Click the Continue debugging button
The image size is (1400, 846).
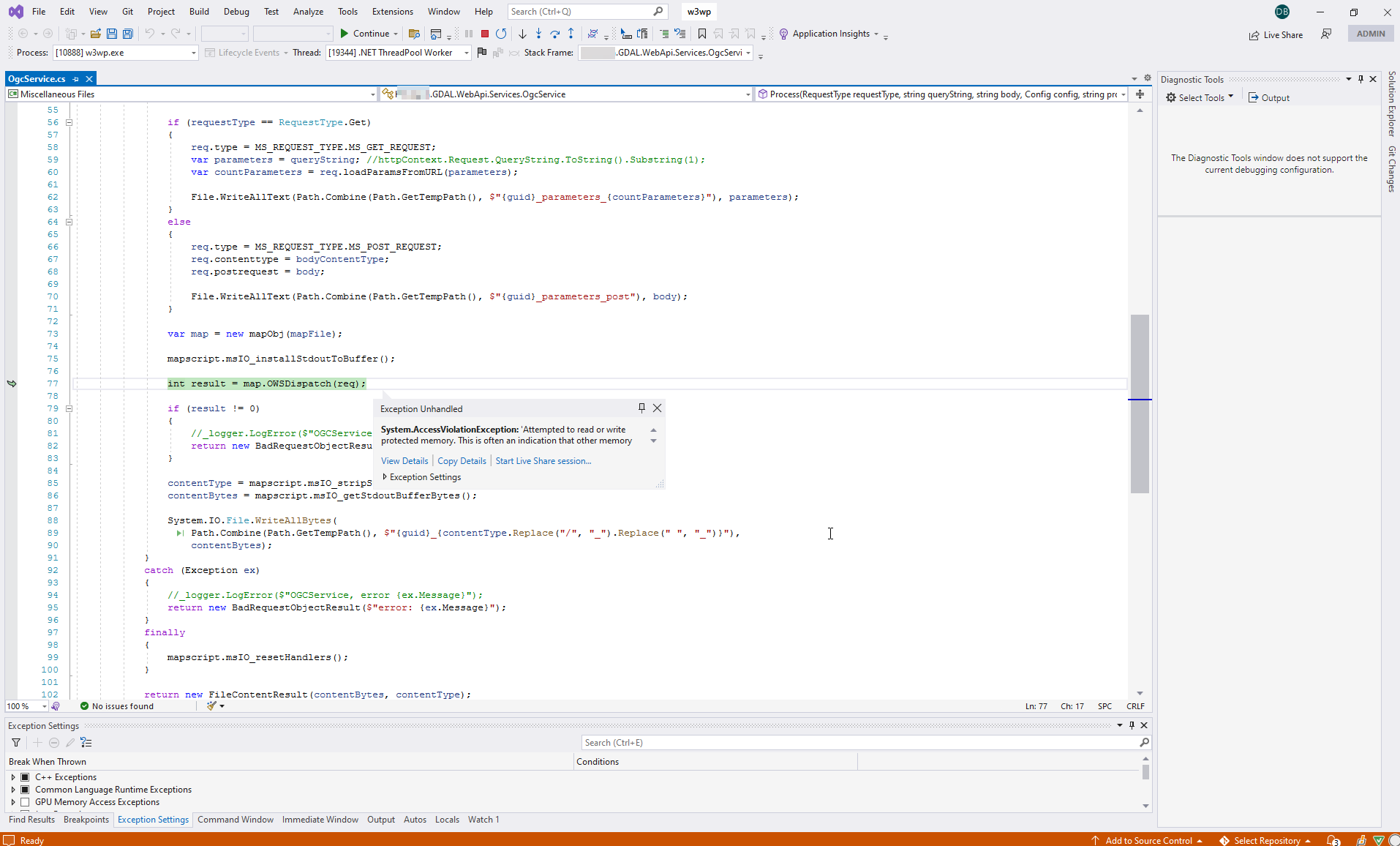pyautogui.click(x=364, y=34)
